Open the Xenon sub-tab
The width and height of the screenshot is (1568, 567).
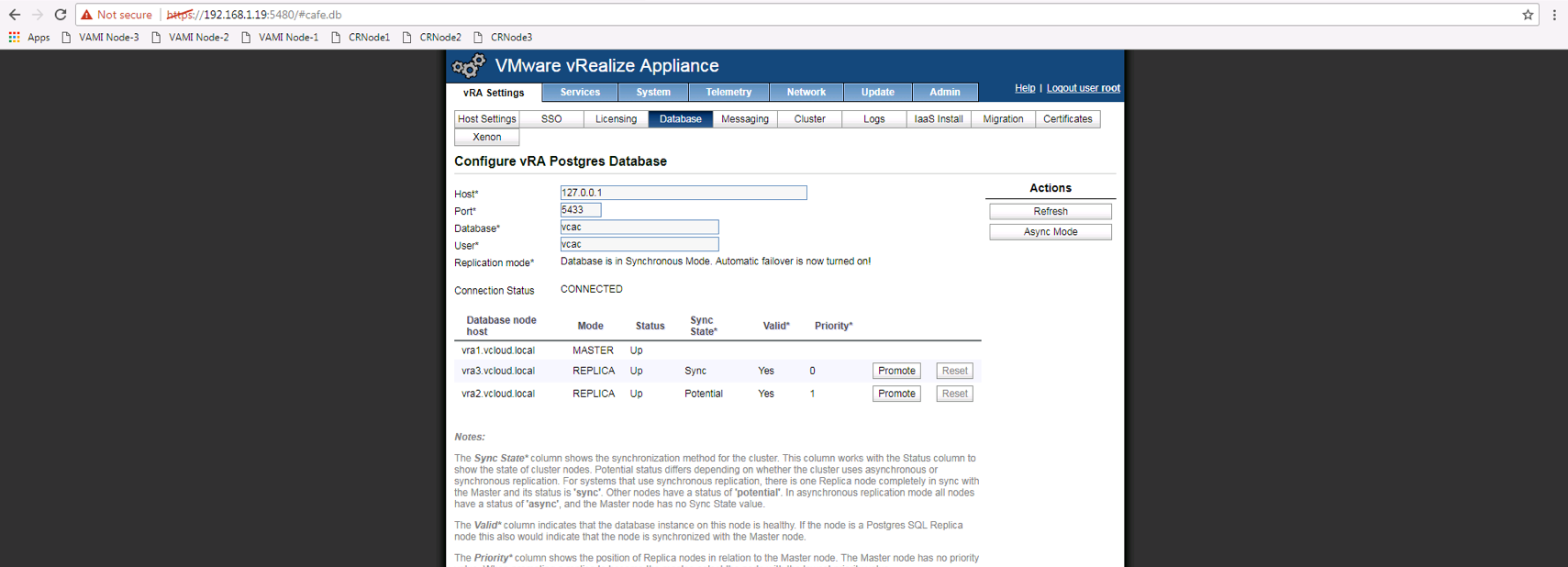487,138
